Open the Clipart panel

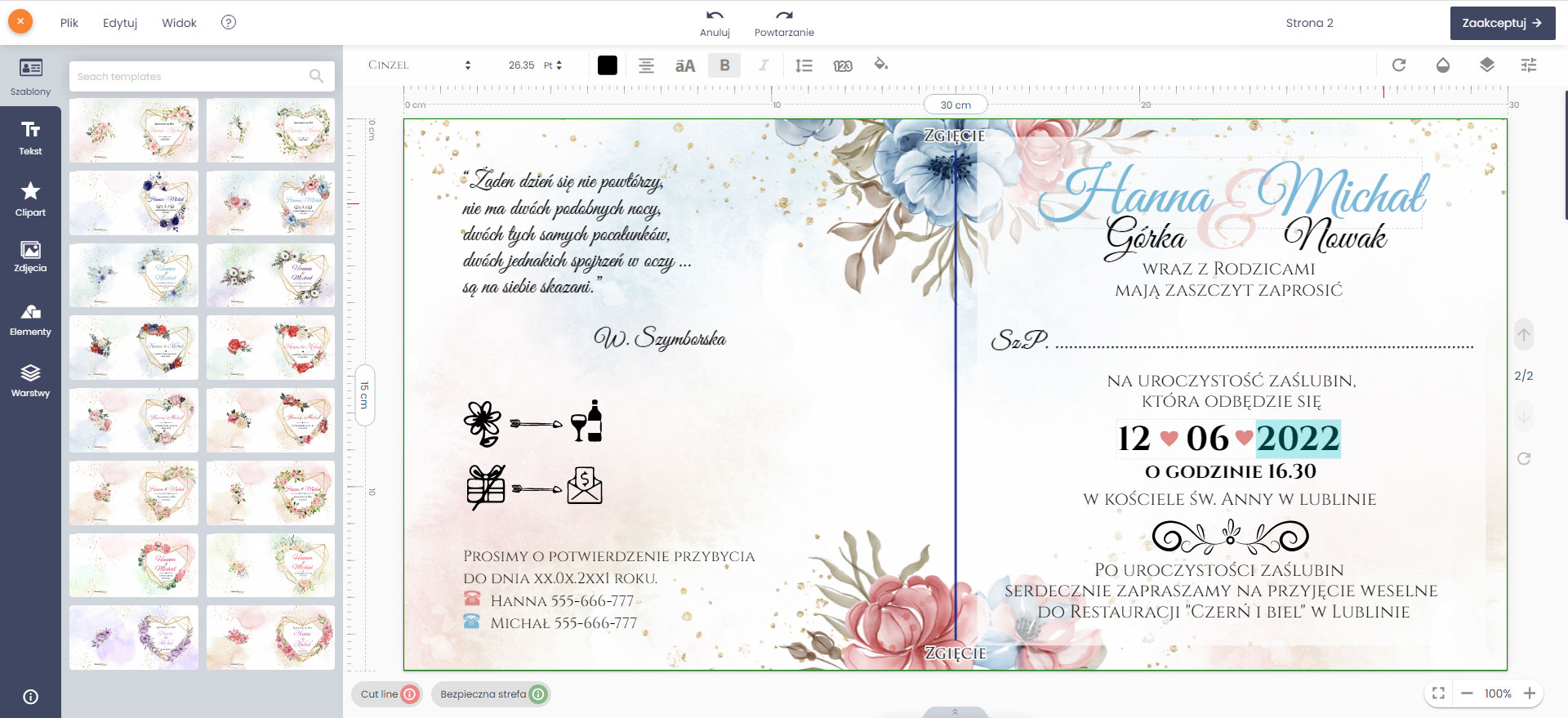tap(30, 199)
